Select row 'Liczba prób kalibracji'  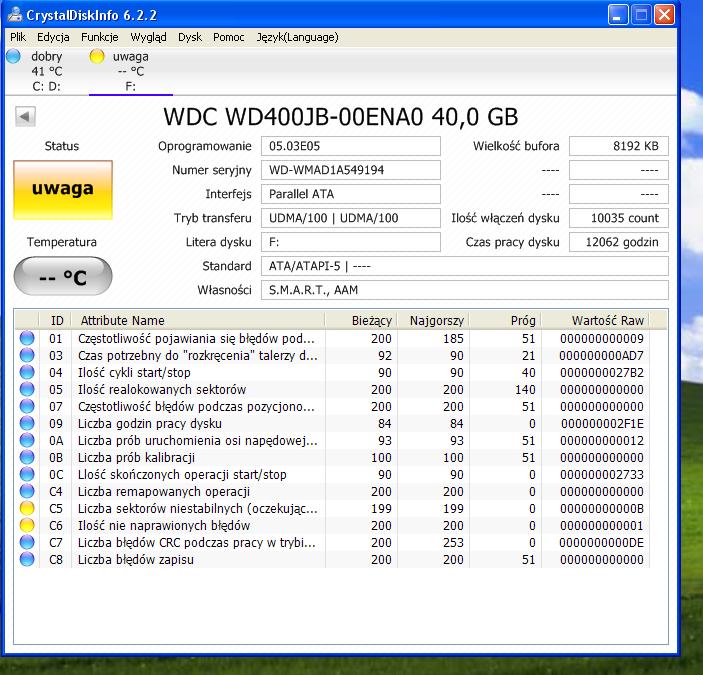coord(332,458)
